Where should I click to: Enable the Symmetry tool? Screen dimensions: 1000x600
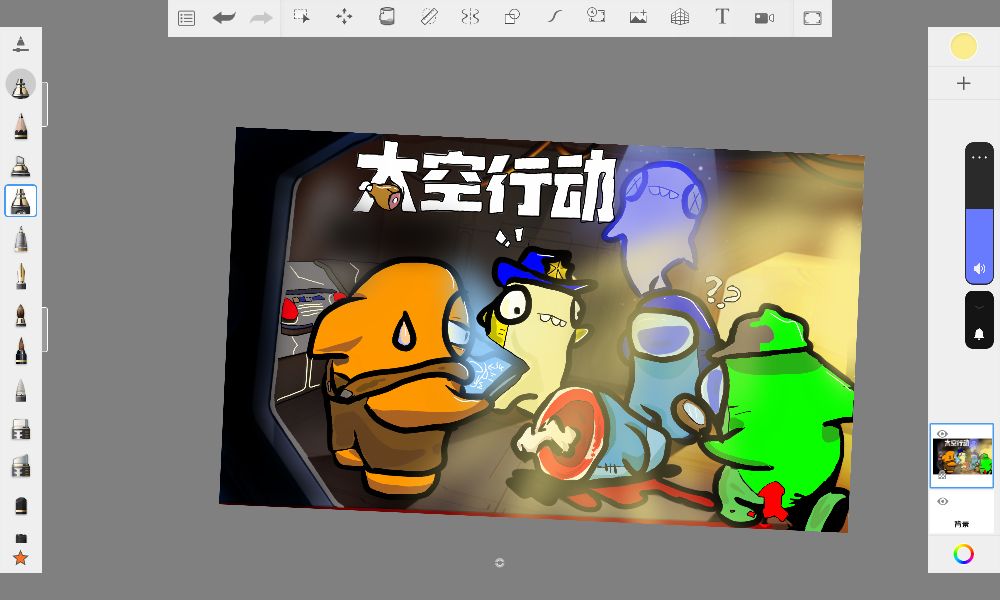pyautogui.click(x=470, y=17)
